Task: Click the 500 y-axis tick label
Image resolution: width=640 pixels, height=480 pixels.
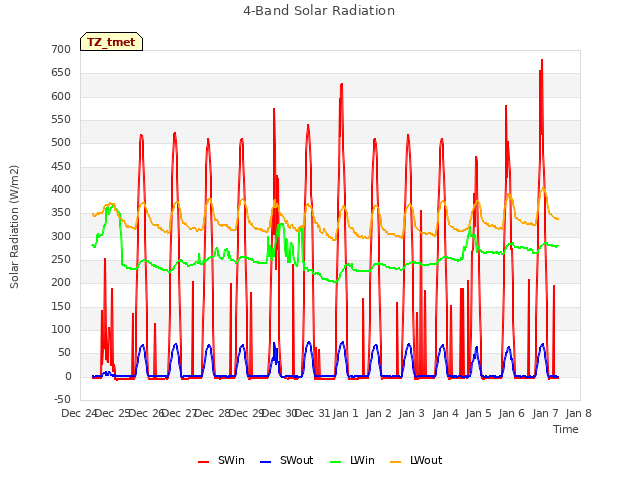Action: coord(61,143)
